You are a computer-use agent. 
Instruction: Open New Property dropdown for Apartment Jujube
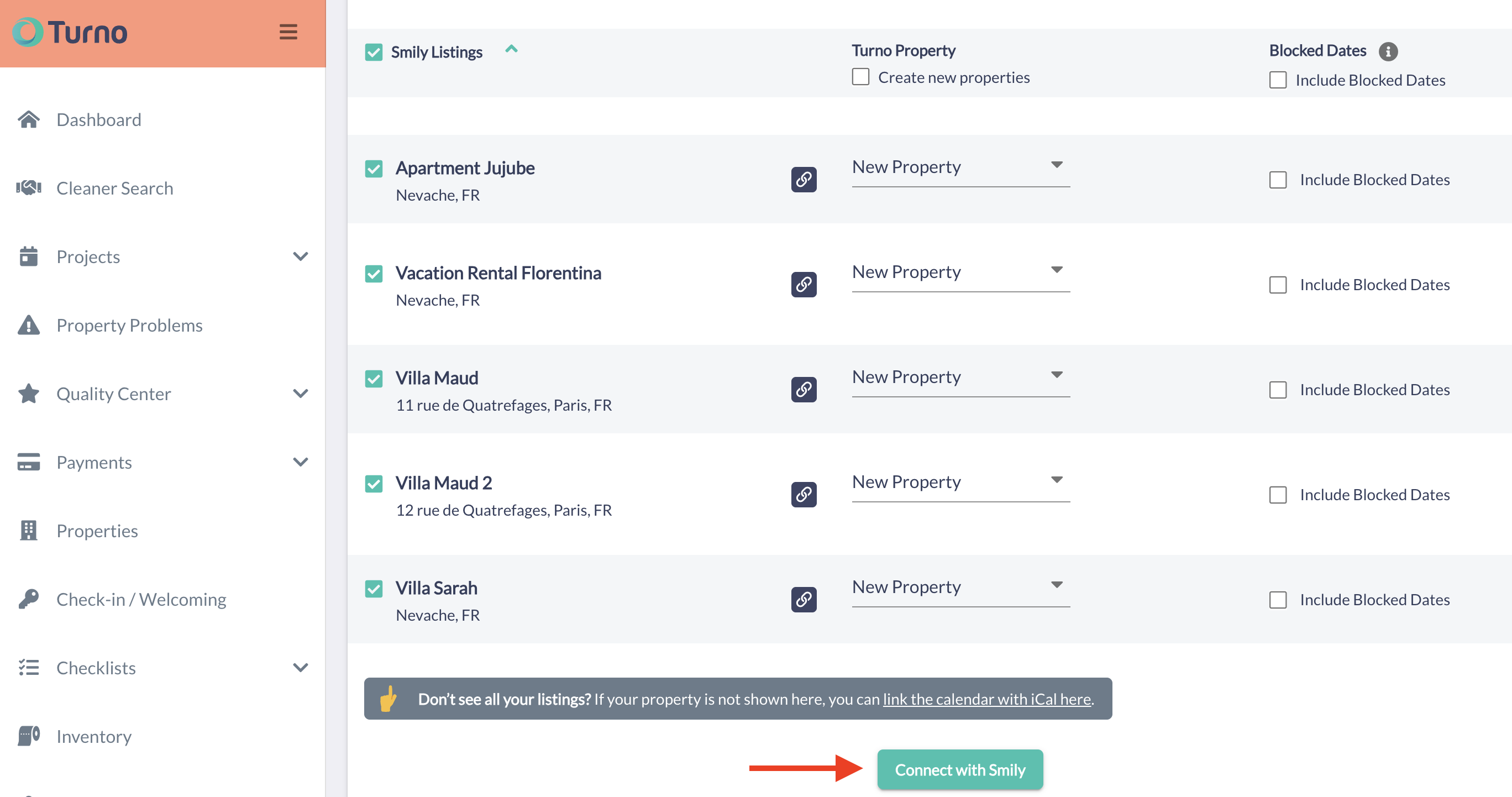pyautogui.click(x=960, y=167)
